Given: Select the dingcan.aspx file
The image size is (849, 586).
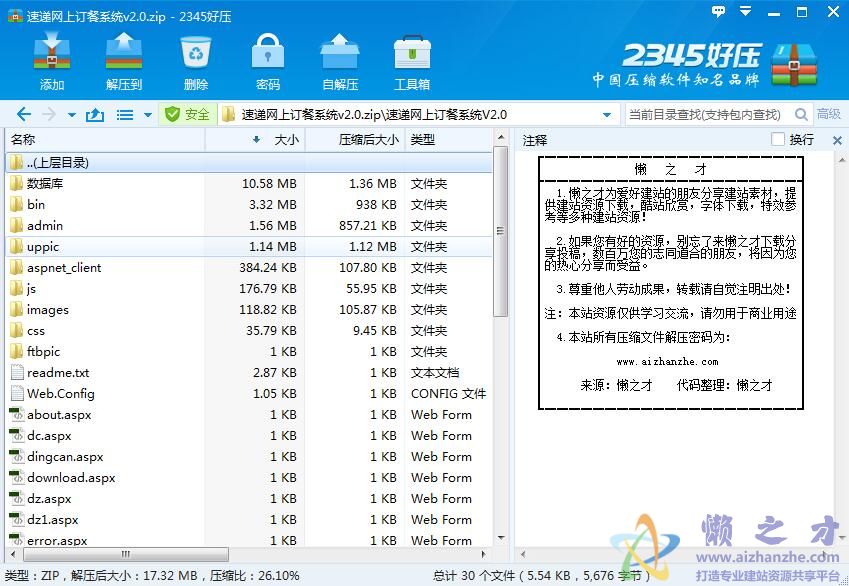Looking at the screenshot, I should tap(57, 457).
